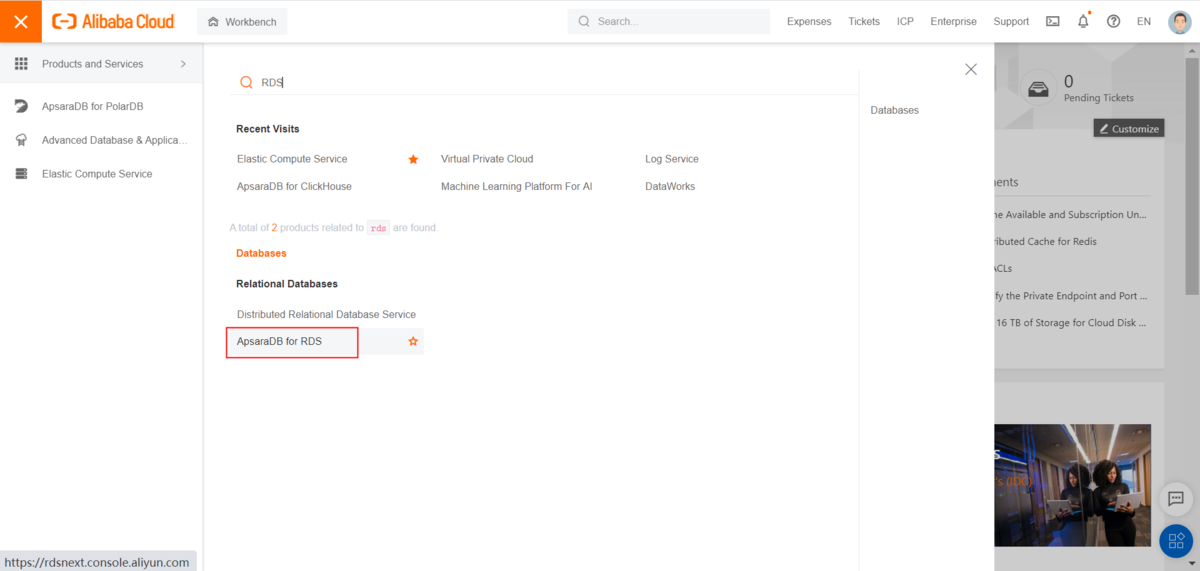1200x571 pixels.
Task: Click the Products and Services grid icon
Action: click(21, 64)
